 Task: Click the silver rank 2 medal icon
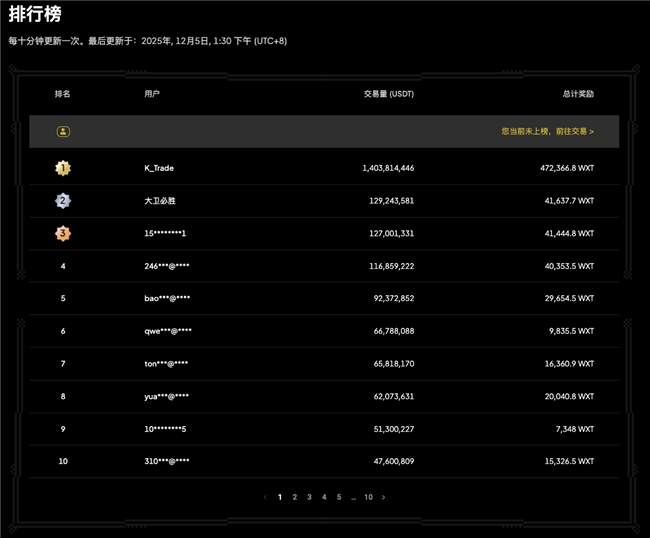click(63, 201)
